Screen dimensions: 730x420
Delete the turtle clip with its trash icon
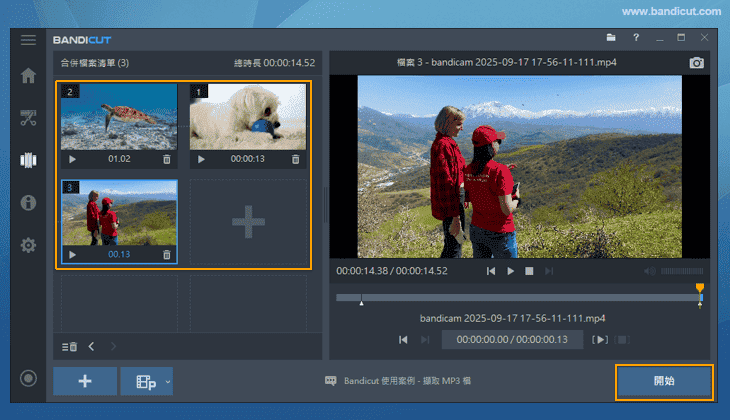point(167,159)
